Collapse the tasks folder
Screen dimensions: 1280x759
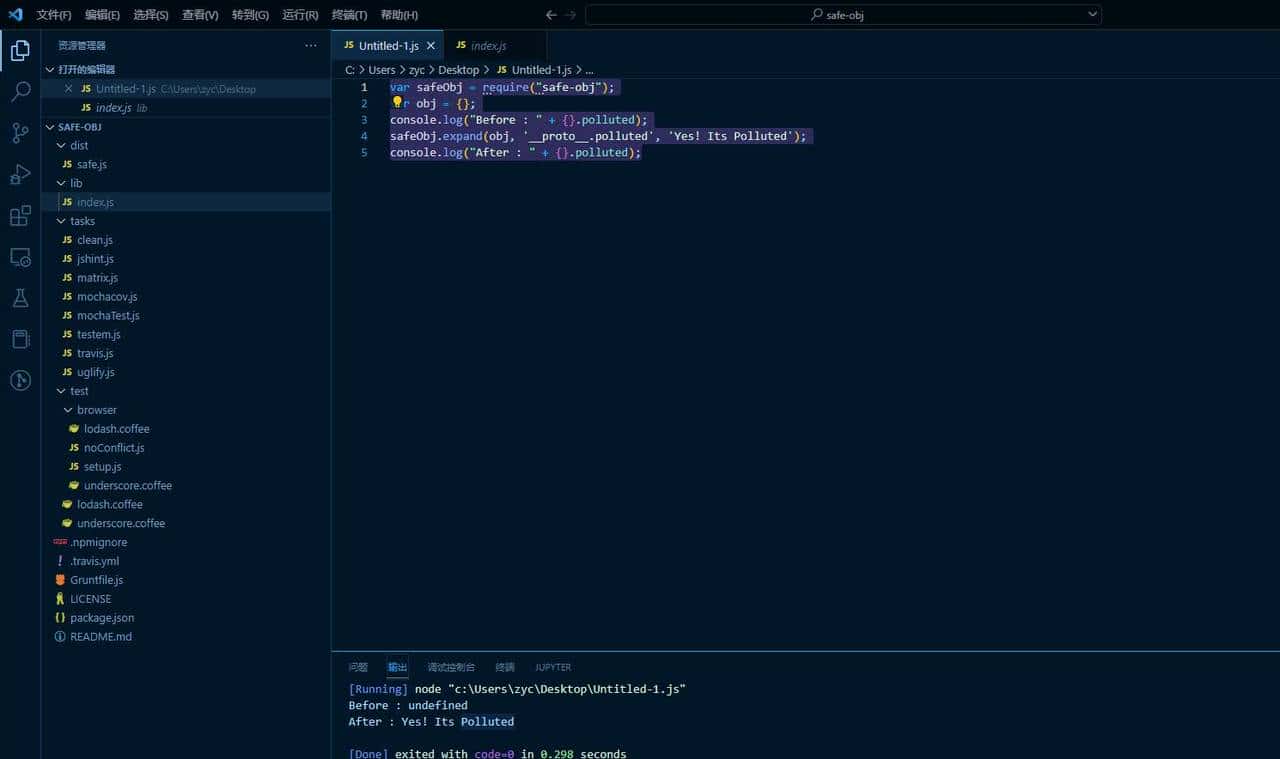pos(62,220)
